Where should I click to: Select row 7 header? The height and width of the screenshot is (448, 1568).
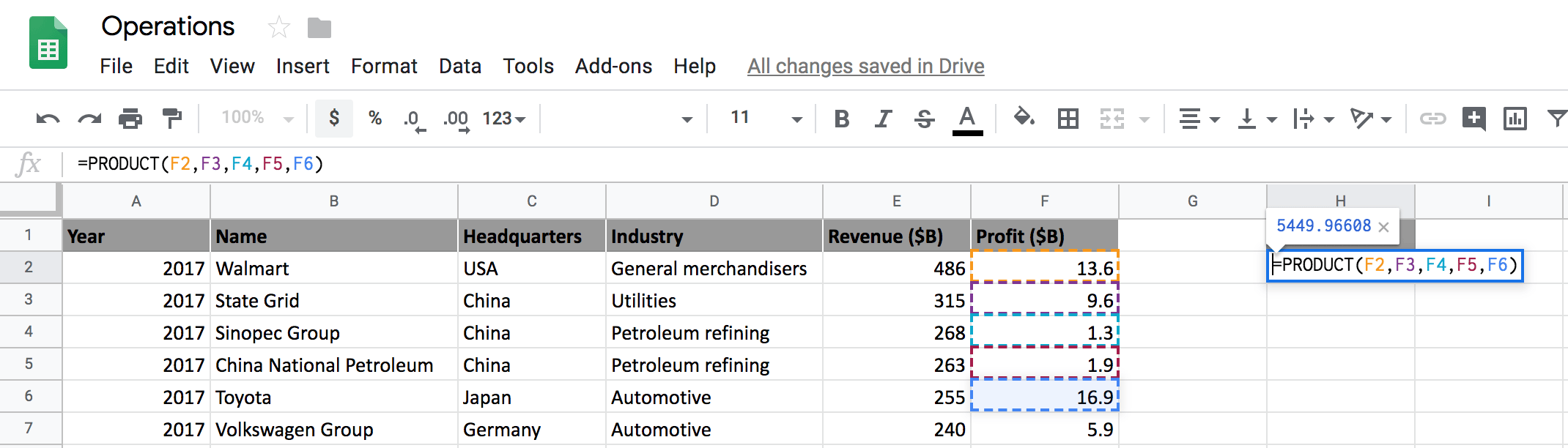point(29,428)
